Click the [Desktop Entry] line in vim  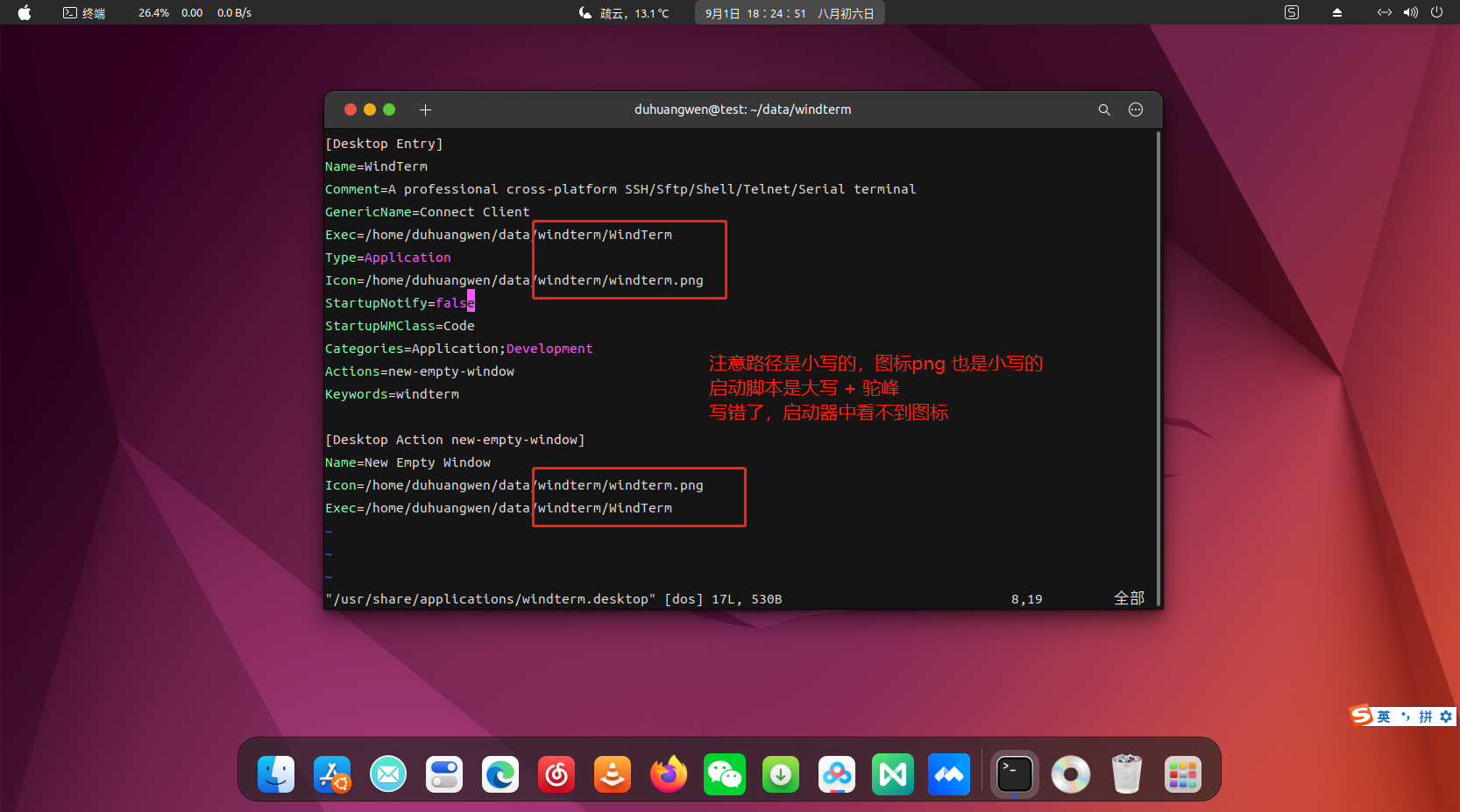[384, 144]
